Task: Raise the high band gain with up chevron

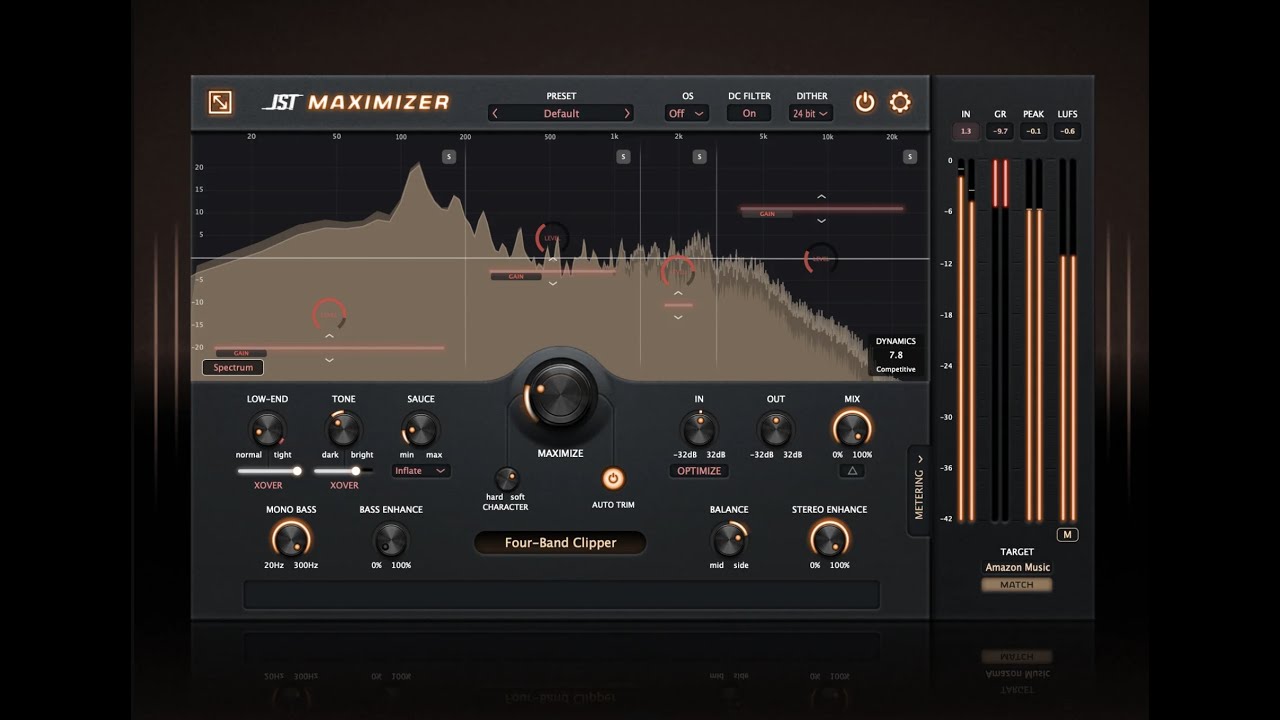Action: click(x=821, y=197)
